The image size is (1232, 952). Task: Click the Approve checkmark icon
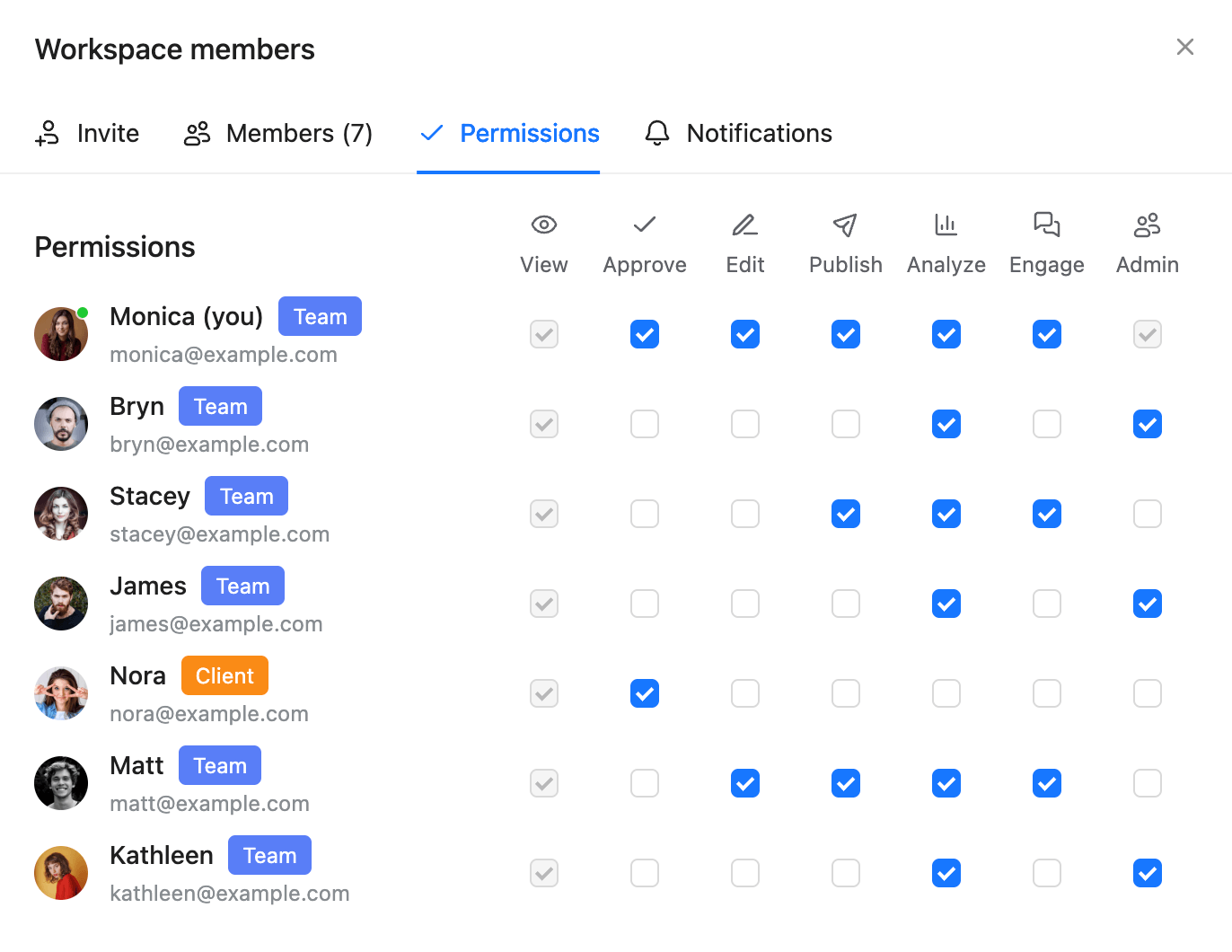pyautogui.click(x=644, y=225)
